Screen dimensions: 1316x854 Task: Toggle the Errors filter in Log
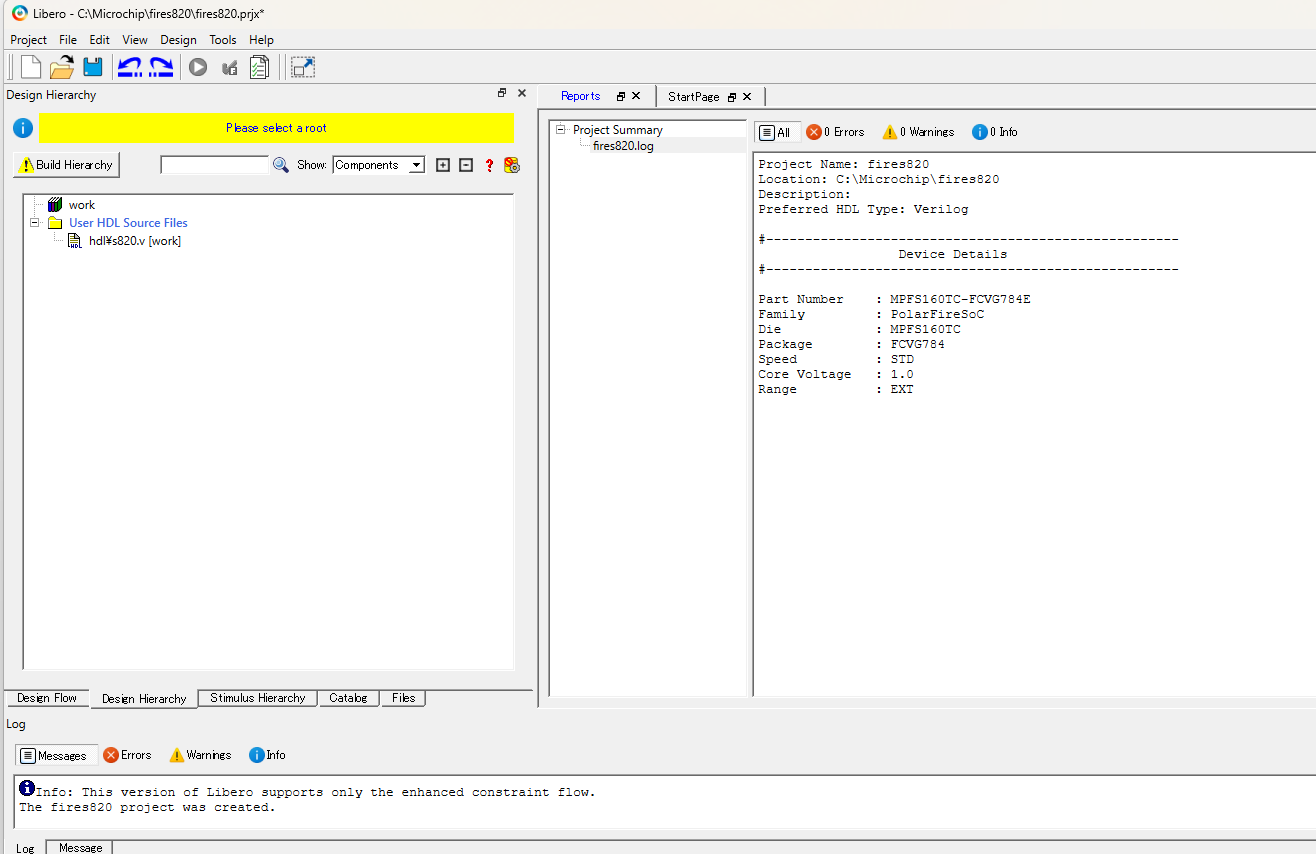pos(128,755)
